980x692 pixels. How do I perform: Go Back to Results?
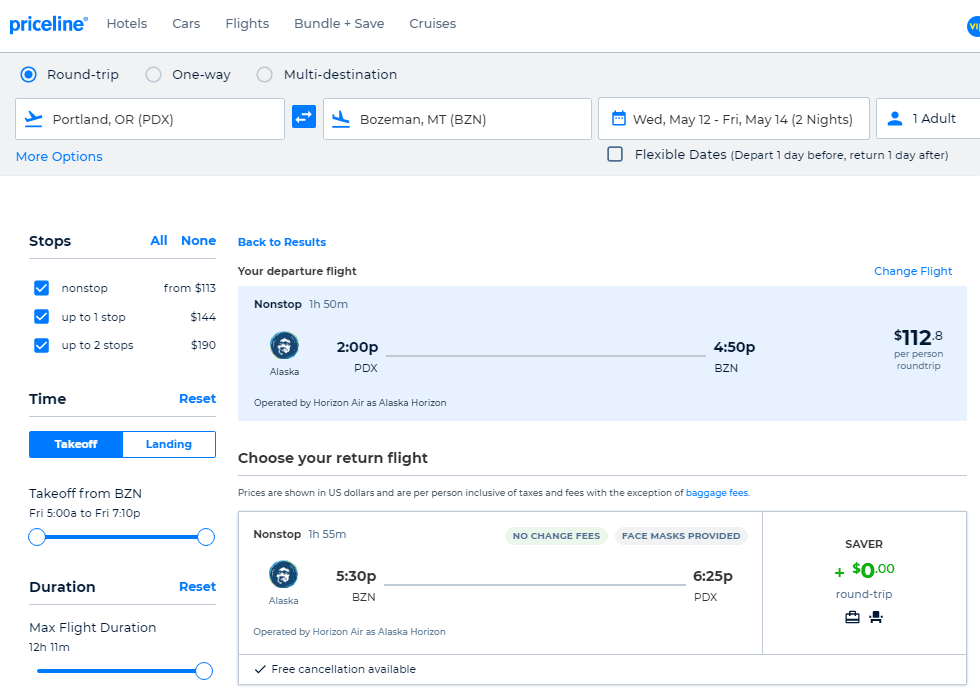click(x=282, y=242)
